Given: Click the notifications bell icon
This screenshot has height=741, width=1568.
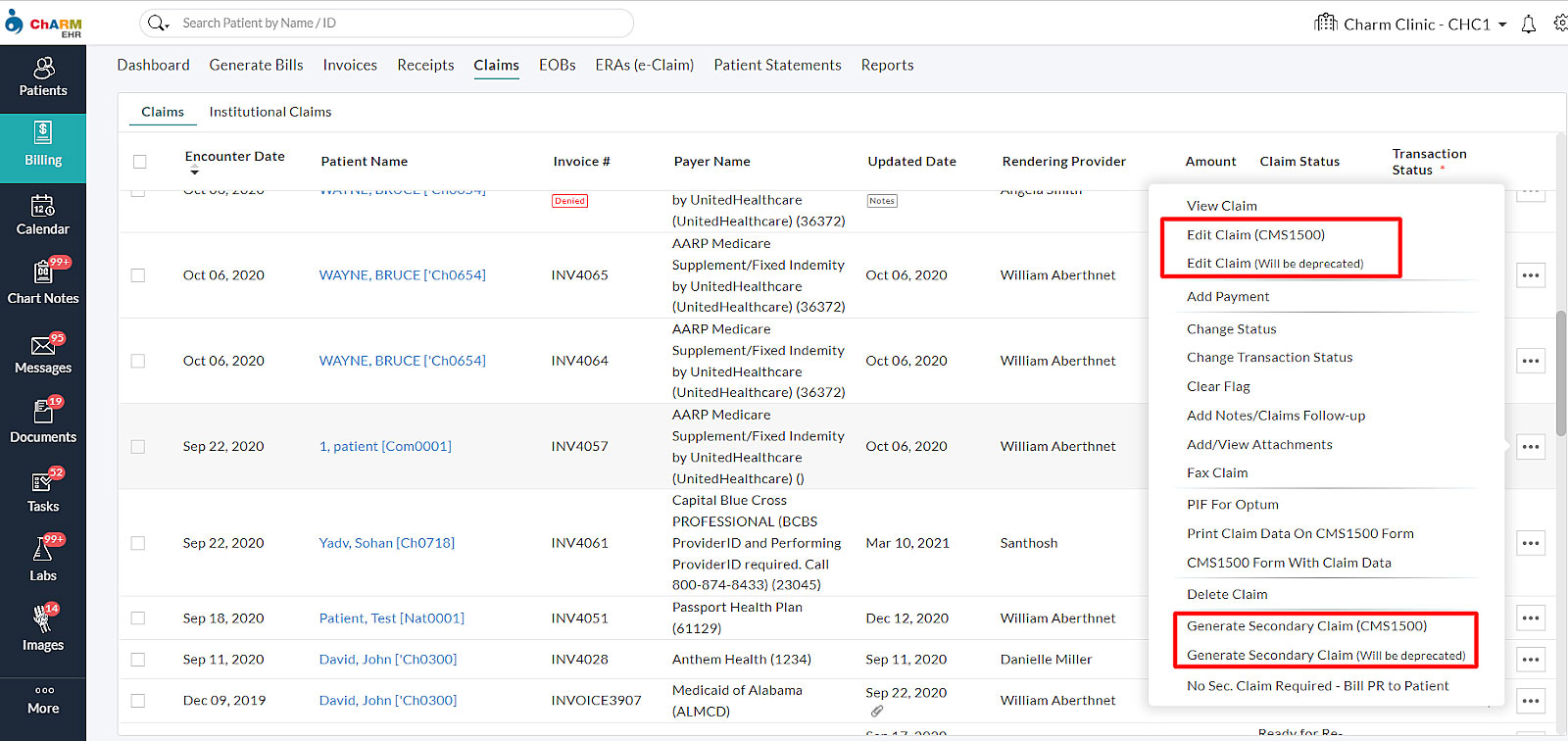Looking at the screenshot, I should point(1528,25).
